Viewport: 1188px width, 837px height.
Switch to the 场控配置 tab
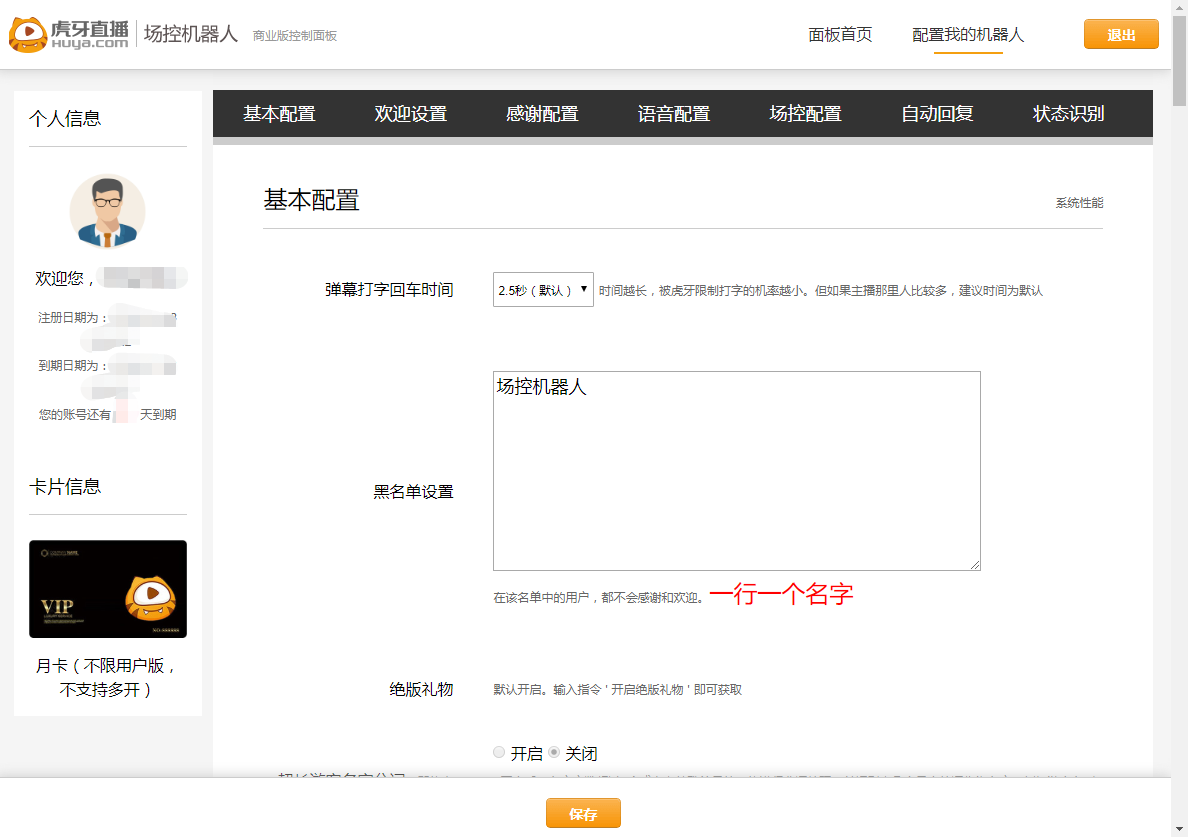point(805,114)
